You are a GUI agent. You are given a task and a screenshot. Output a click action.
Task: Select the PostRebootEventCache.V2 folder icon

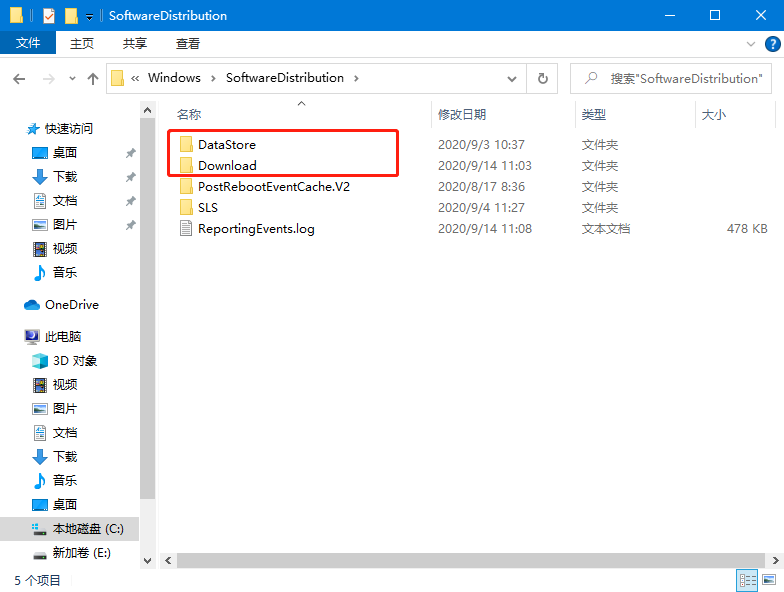pyautogui.click(x=186, y=186)
